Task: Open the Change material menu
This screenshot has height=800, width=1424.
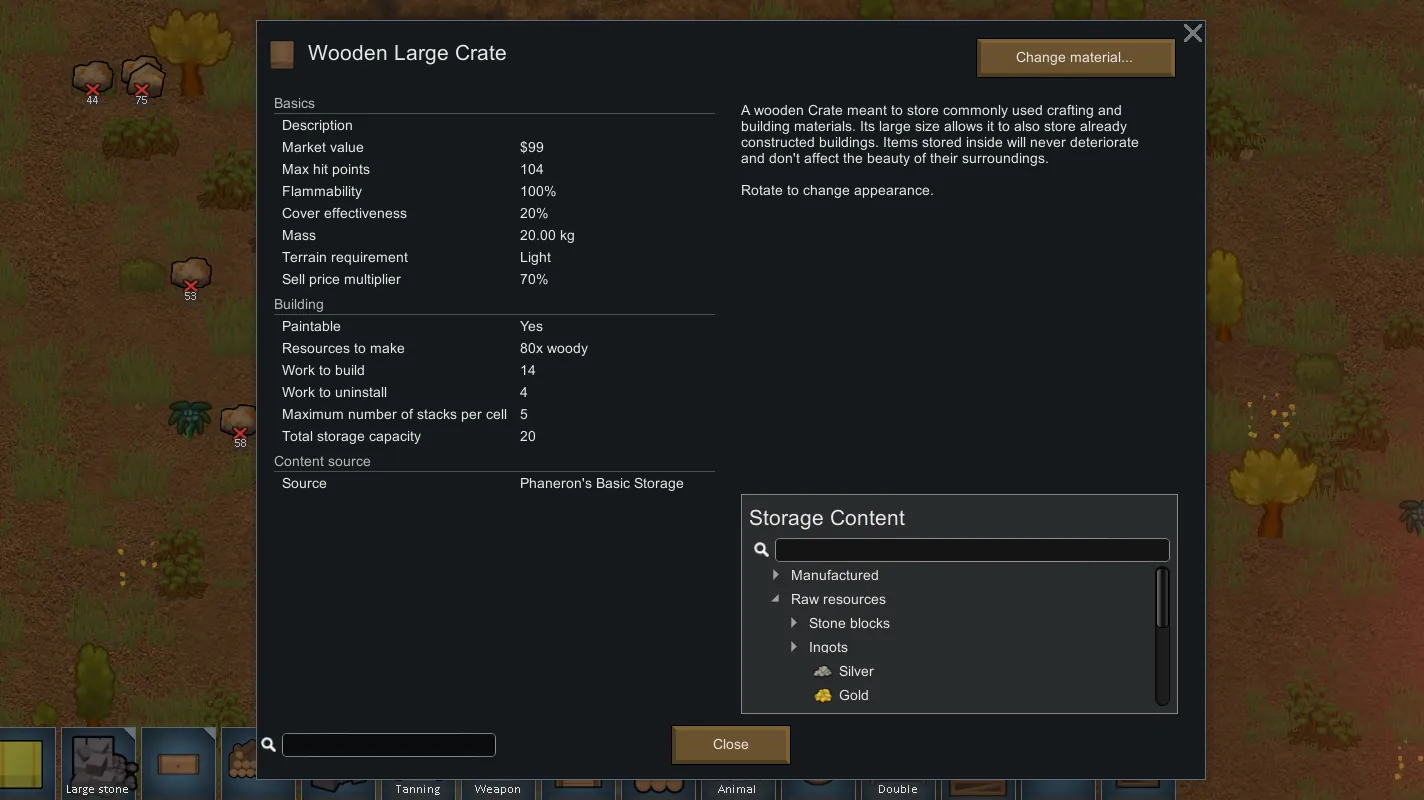Action: point(1075,58)
